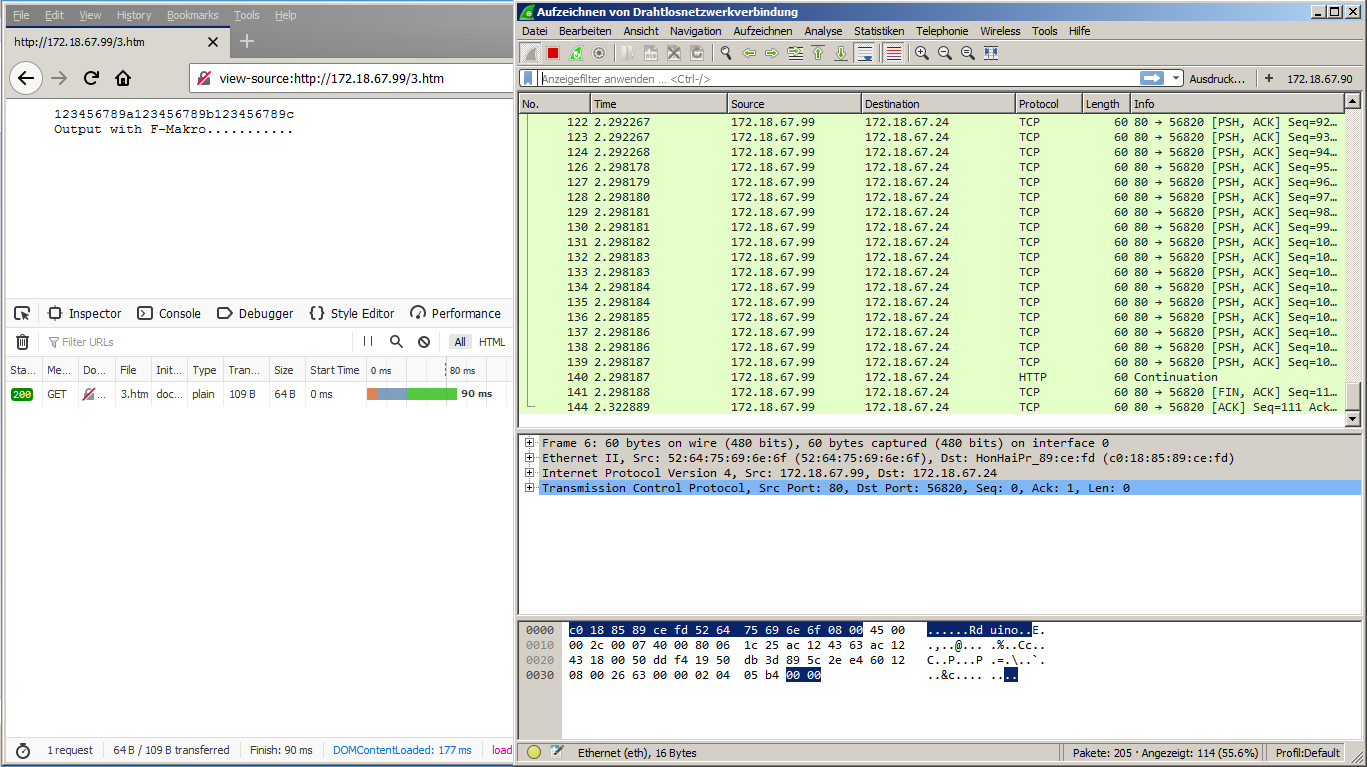Click the 3.htm request timing bar
The image size is (1367, 767).
[x=412, y=394]
